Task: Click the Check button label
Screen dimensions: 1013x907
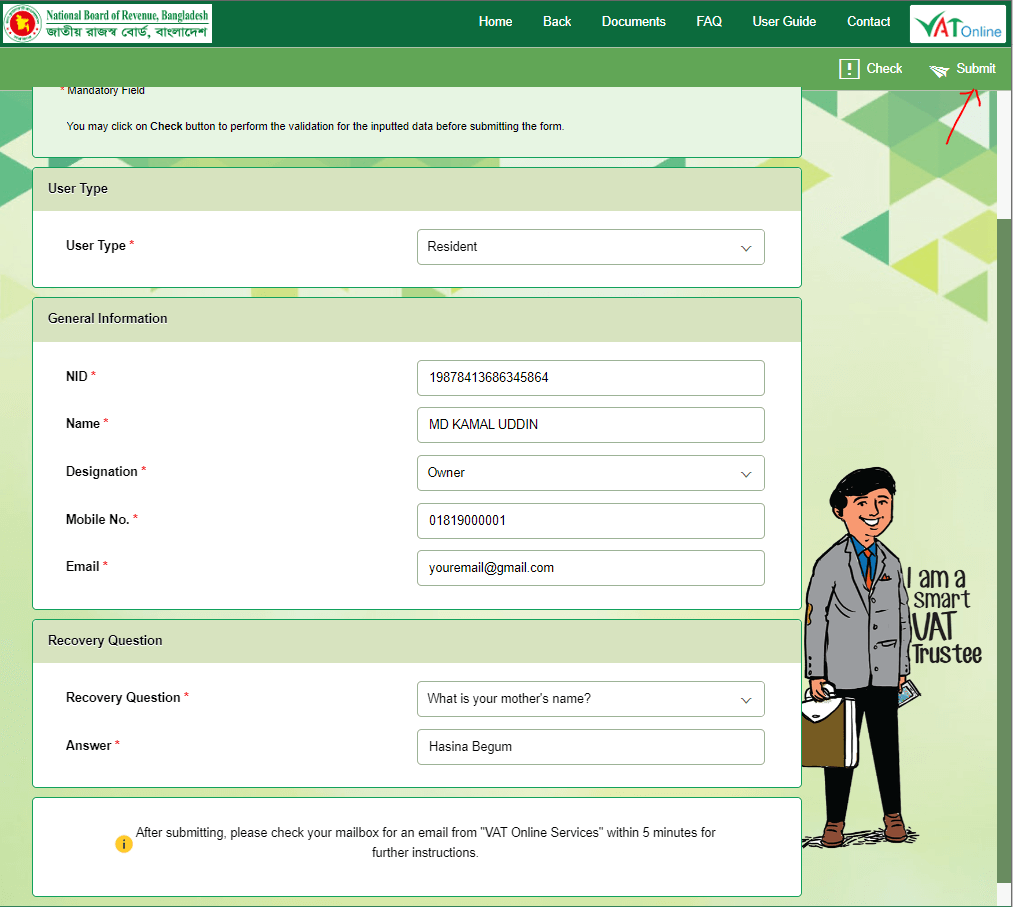Action: click(x=884, y=68)
